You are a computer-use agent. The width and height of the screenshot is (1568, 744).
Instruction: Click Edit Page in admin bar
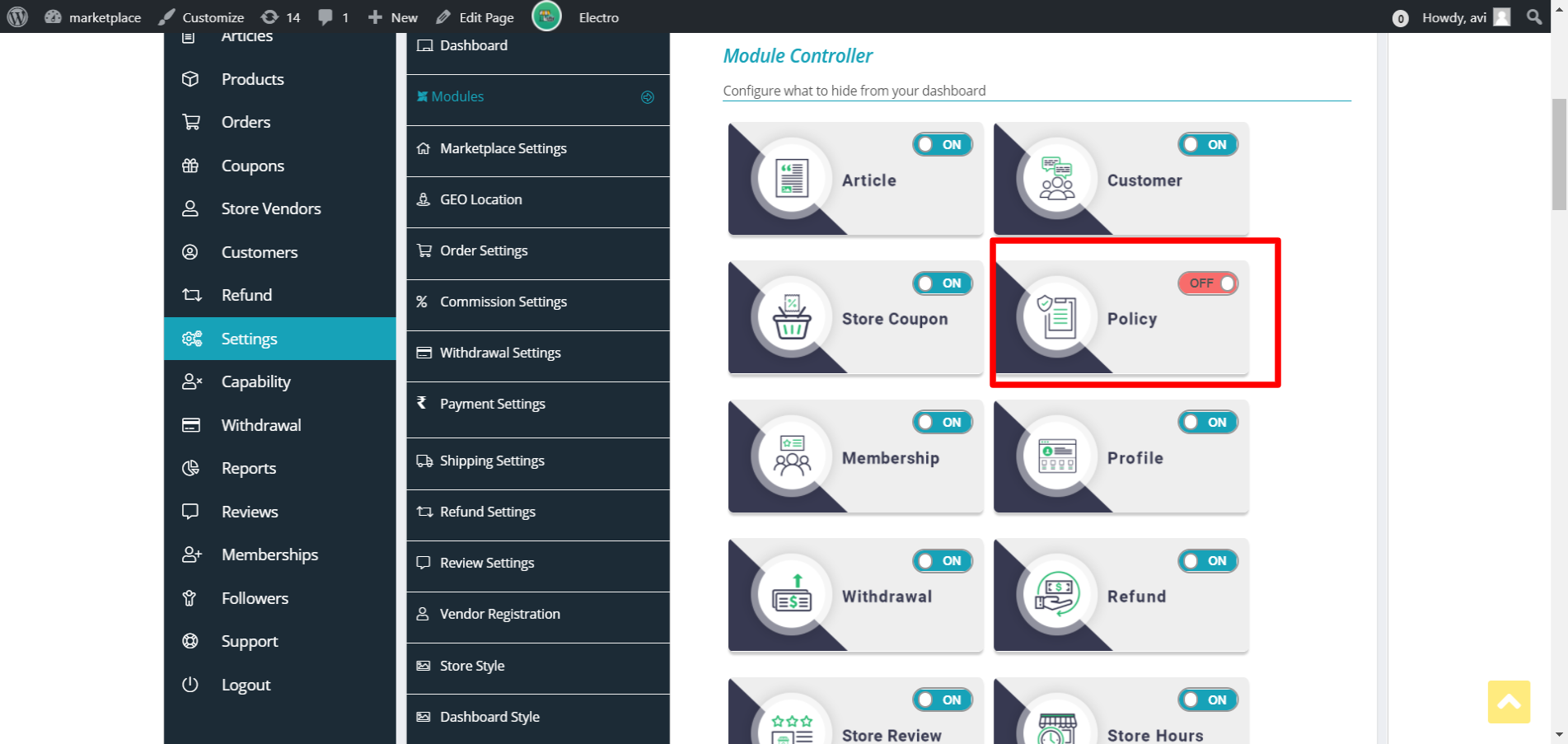coord(475,16)
